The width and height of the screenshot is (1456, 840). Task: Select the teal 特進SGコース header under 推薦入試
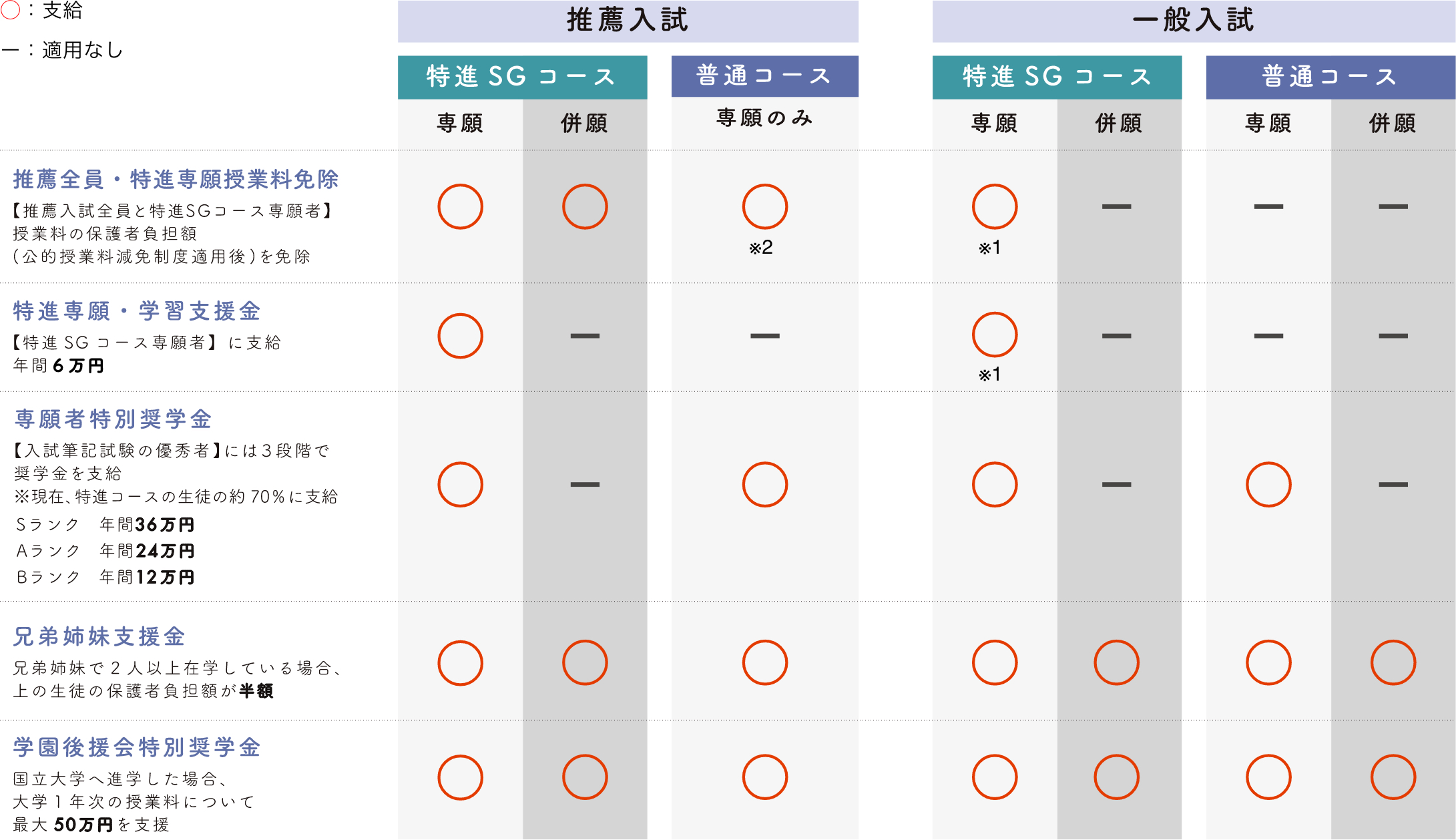click(x=522, y=77)
